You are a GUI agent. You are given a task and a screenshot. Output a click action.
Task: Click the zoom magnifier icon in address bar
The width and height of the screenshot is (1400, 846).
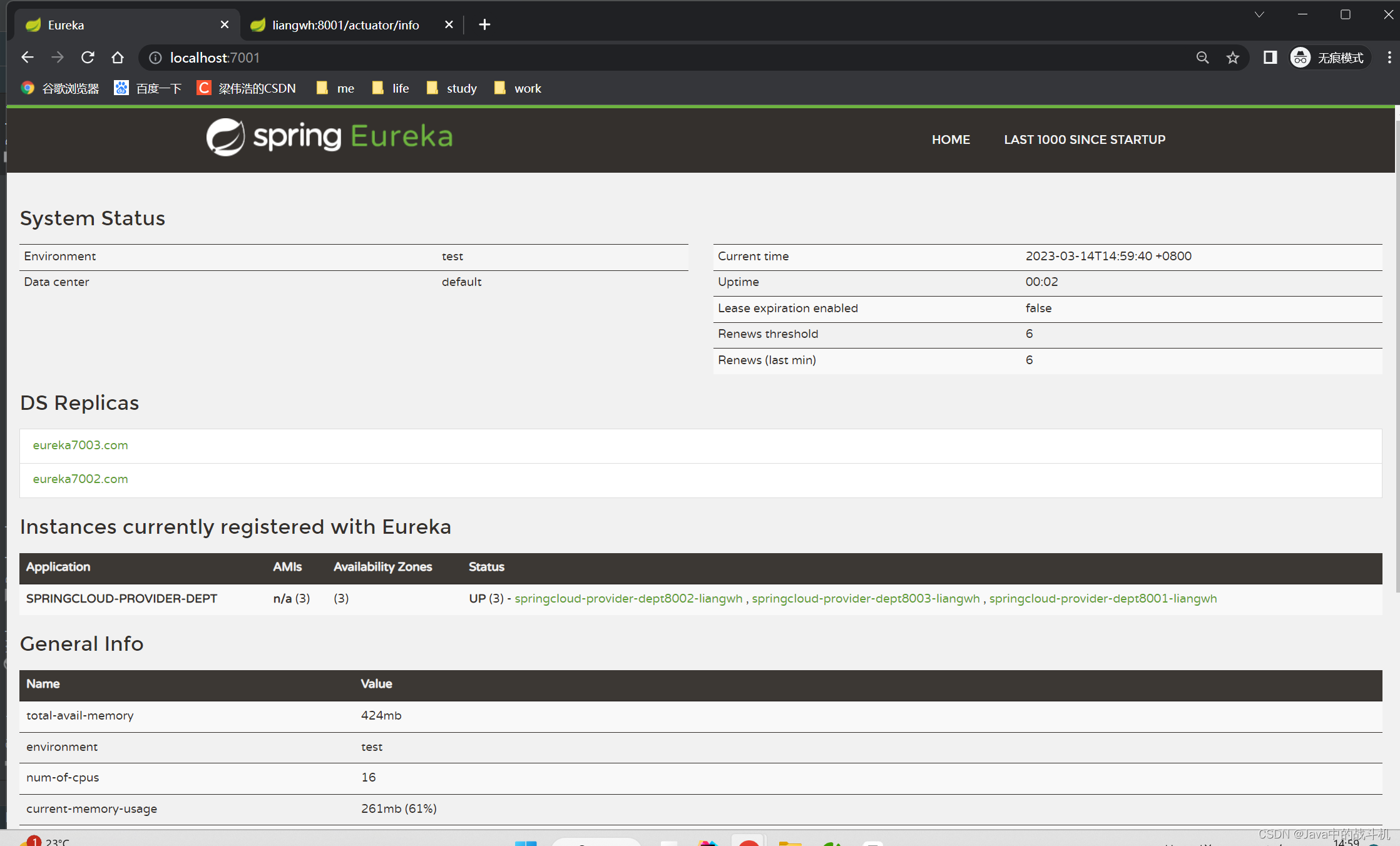(x=1202, y=58)
